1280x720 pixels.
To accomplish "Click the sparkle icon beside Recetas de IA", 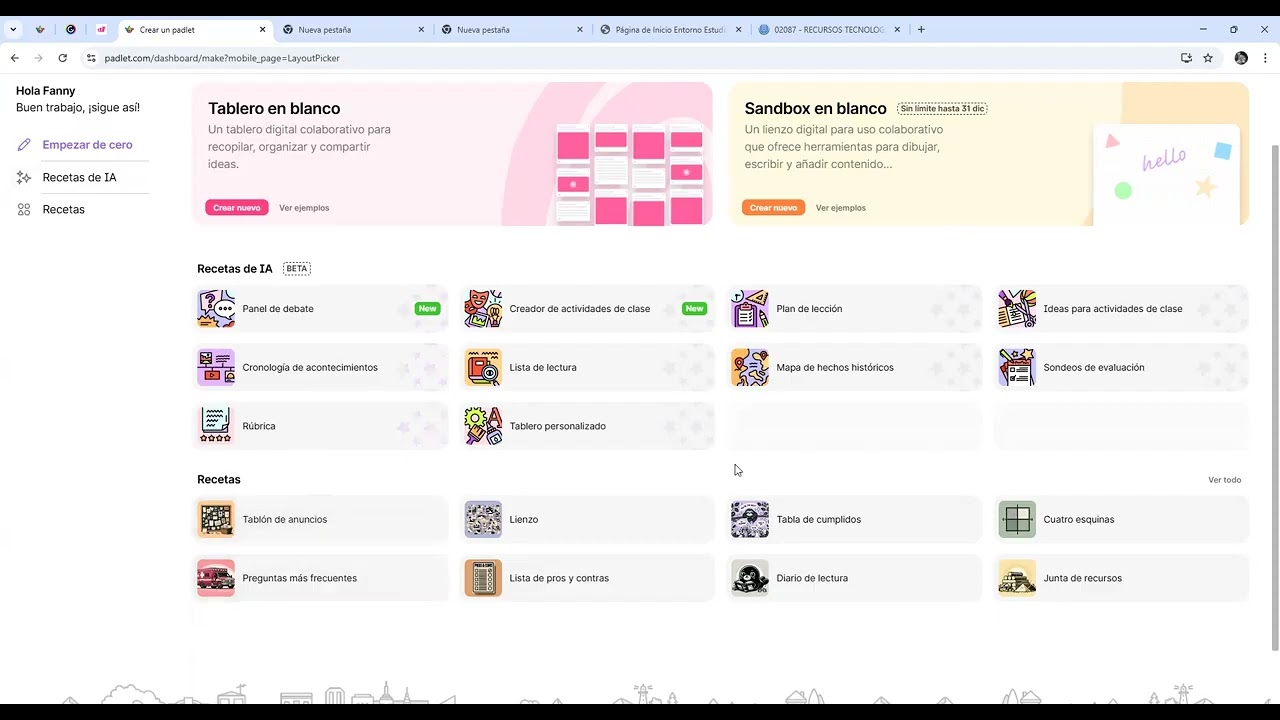I will tap(24, 177).
